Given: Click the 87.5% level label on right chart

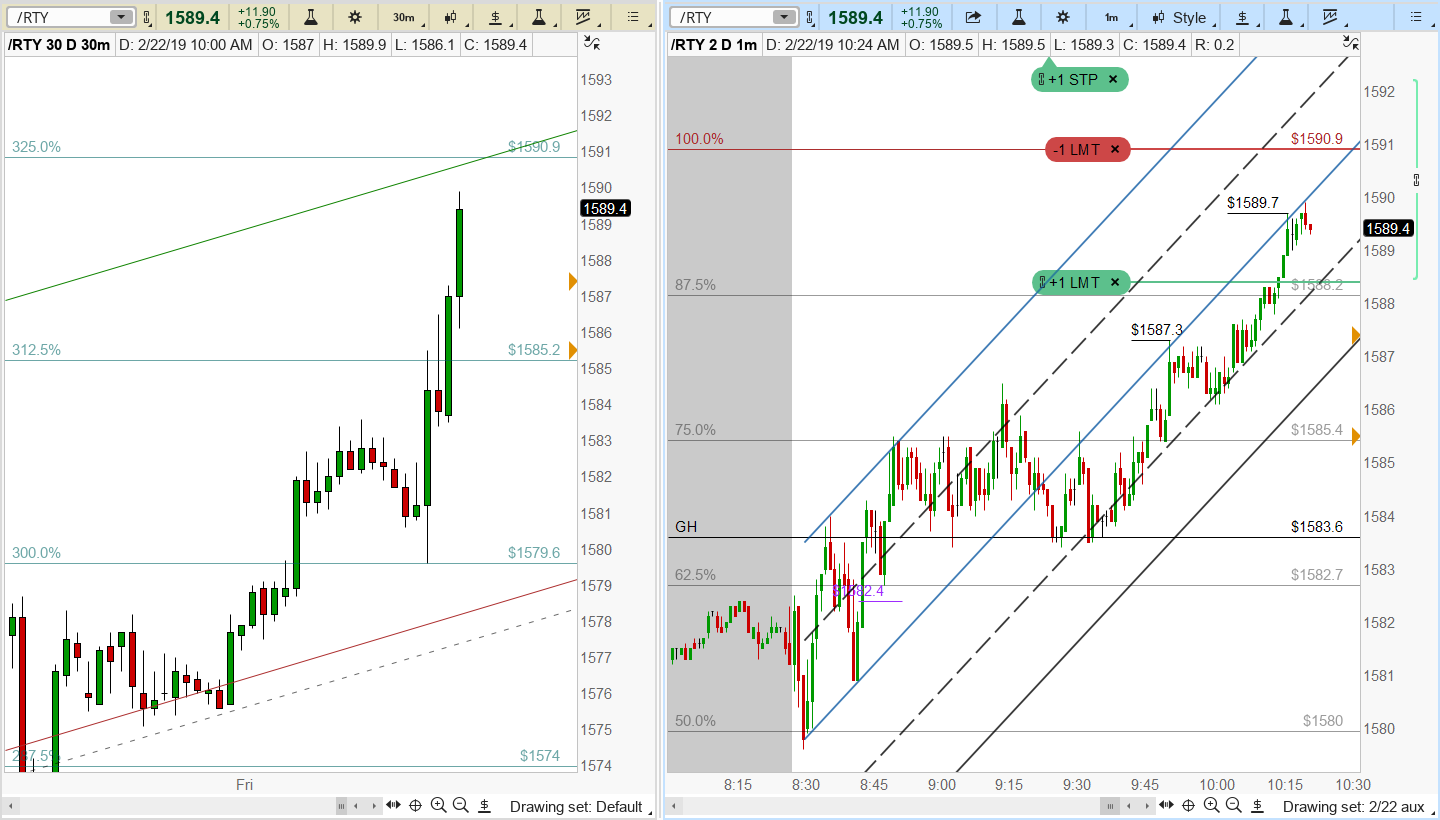Looking at the screenshot, I should tap(695, 285).
